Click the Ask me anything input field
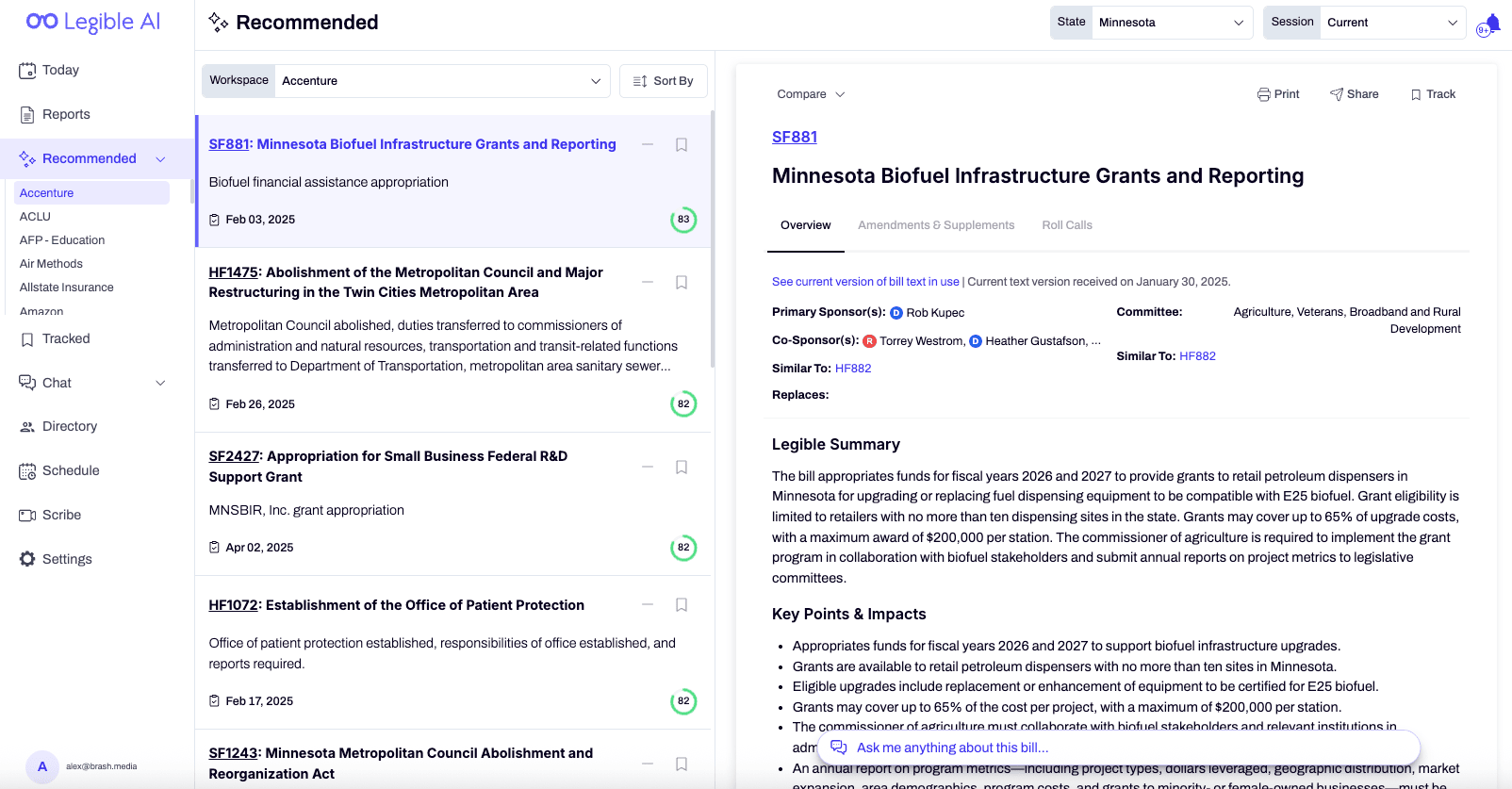Viewport: 1512px width, 789px height. (1118, 748)
